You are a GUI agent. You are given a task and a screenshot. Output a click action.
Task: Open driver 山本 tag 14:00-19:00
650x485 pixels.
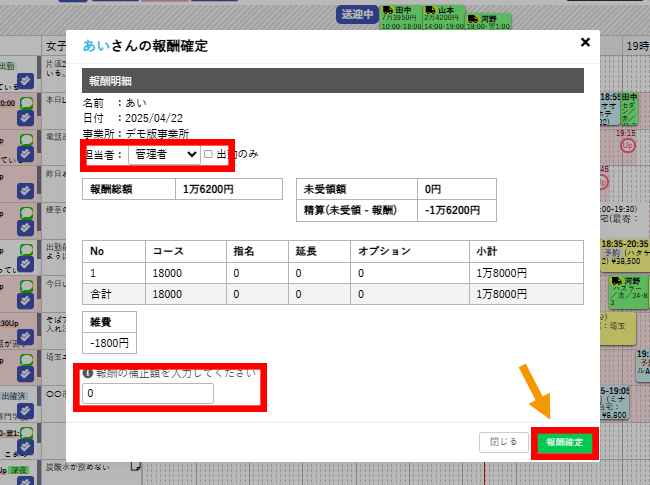point(444,18)
